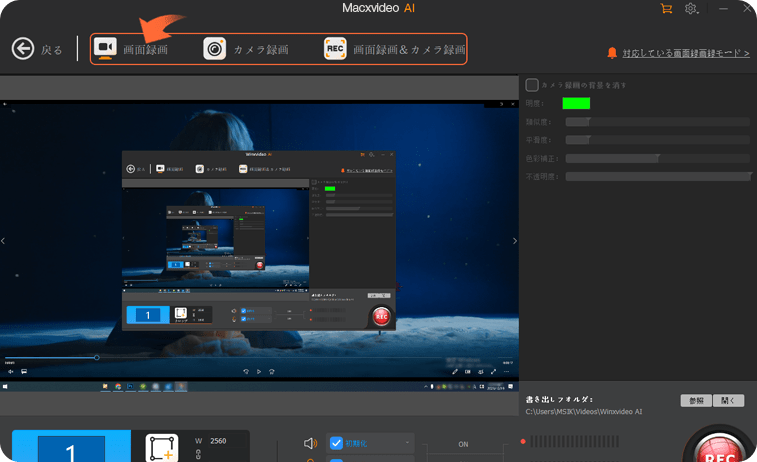The height and width of the screenshot is (462, 757).
Task: Click the back arrow icon beside 戻る
Action: coord(23,49)
